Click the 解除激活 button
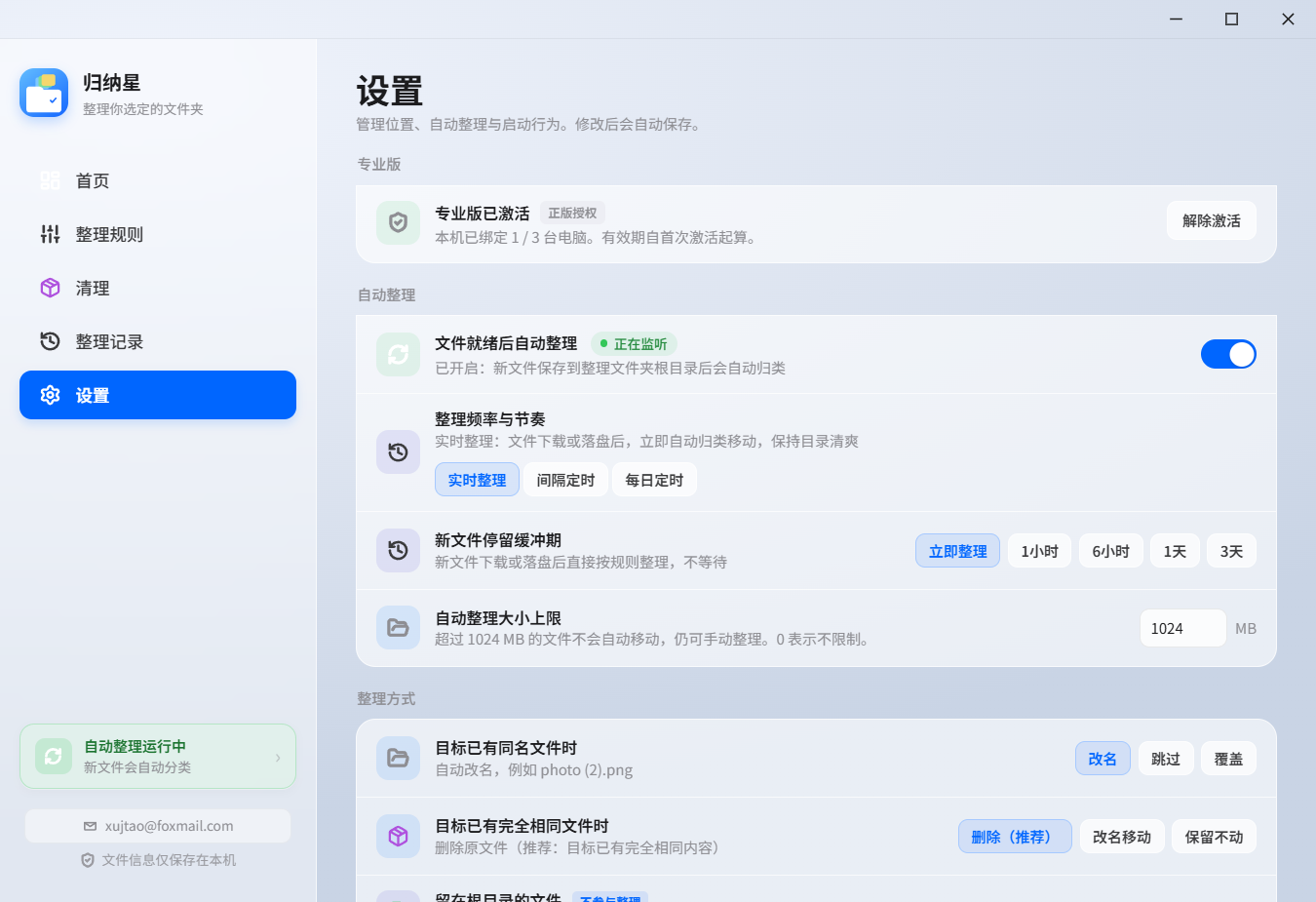1316x902 pixels. pyautogui.click(x=1212, y=220)
